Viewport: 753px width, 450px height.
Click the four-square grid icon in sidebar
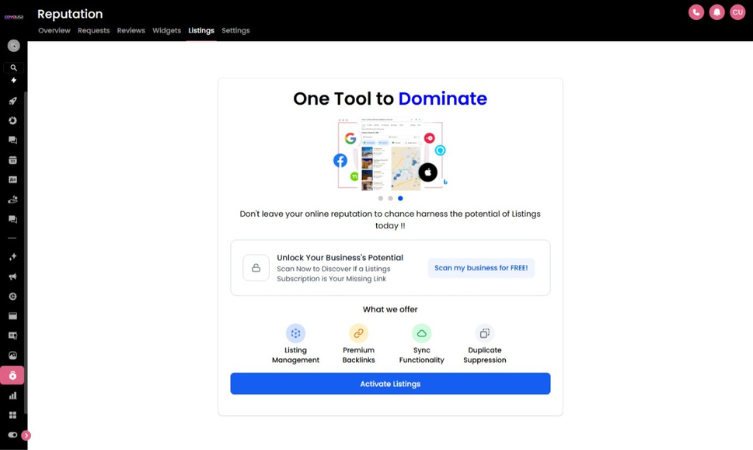[x=13, y=415]
